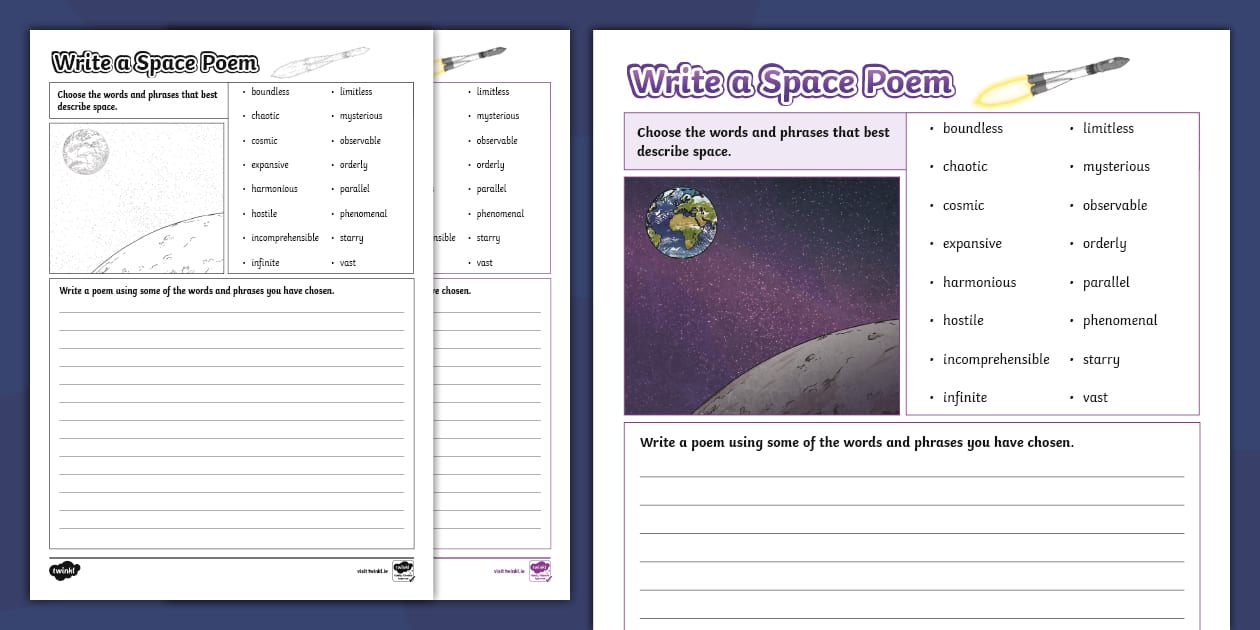Click the pink Twinkl badge on middle worksheet
Screen dimensions: 1260x630
tap(539, 570)
